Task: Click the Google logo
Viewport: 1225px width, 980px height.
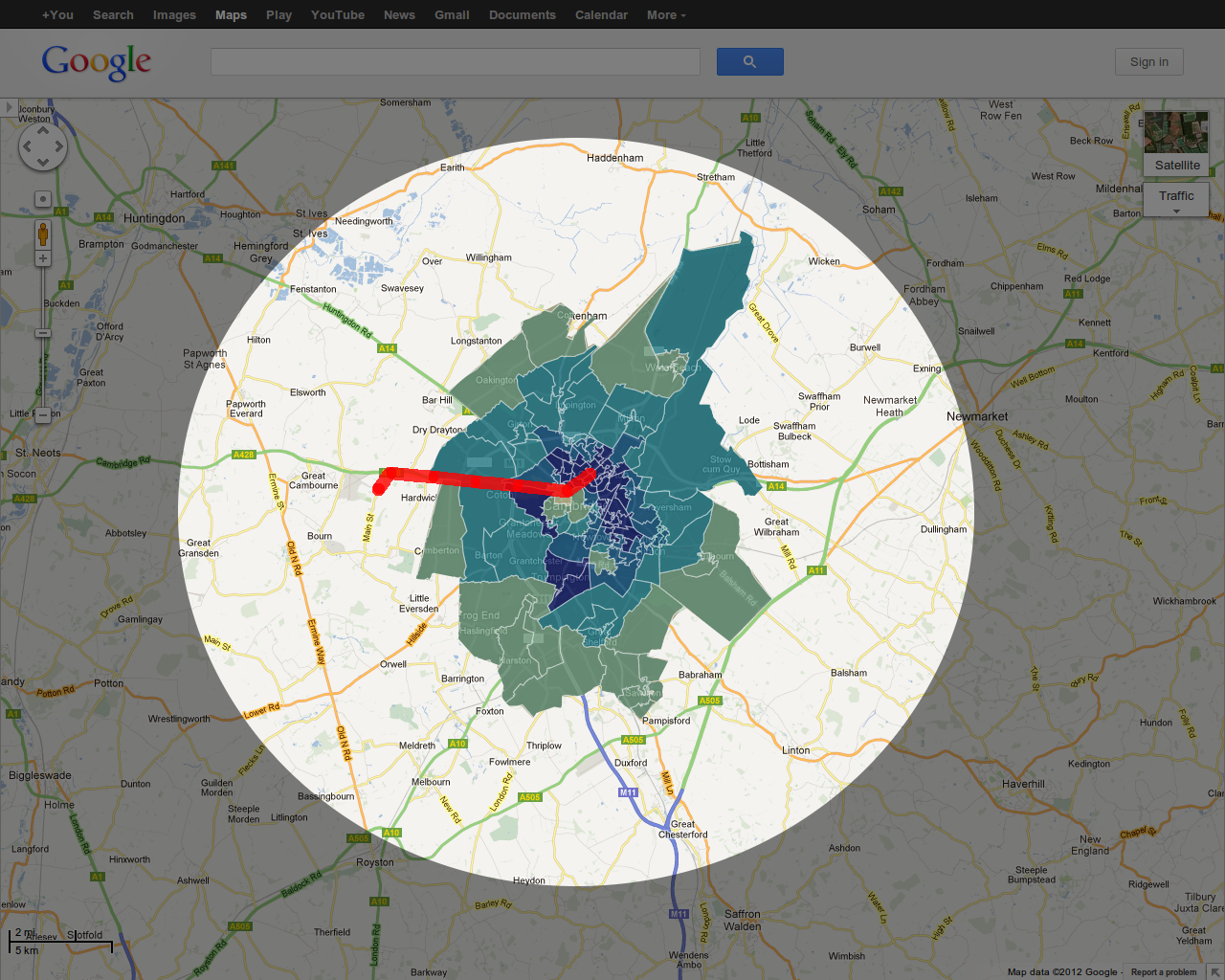Action: click(97, 62)
